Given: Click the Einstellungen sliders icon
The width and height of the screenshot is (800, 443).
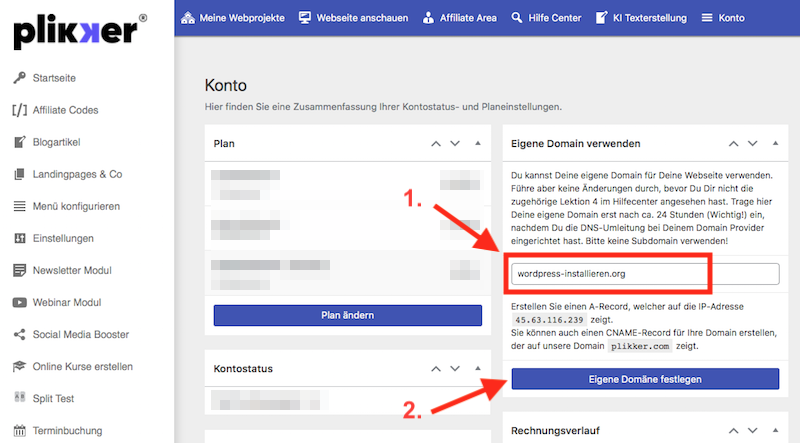Looking at the screenshot, I should (19, 238).
